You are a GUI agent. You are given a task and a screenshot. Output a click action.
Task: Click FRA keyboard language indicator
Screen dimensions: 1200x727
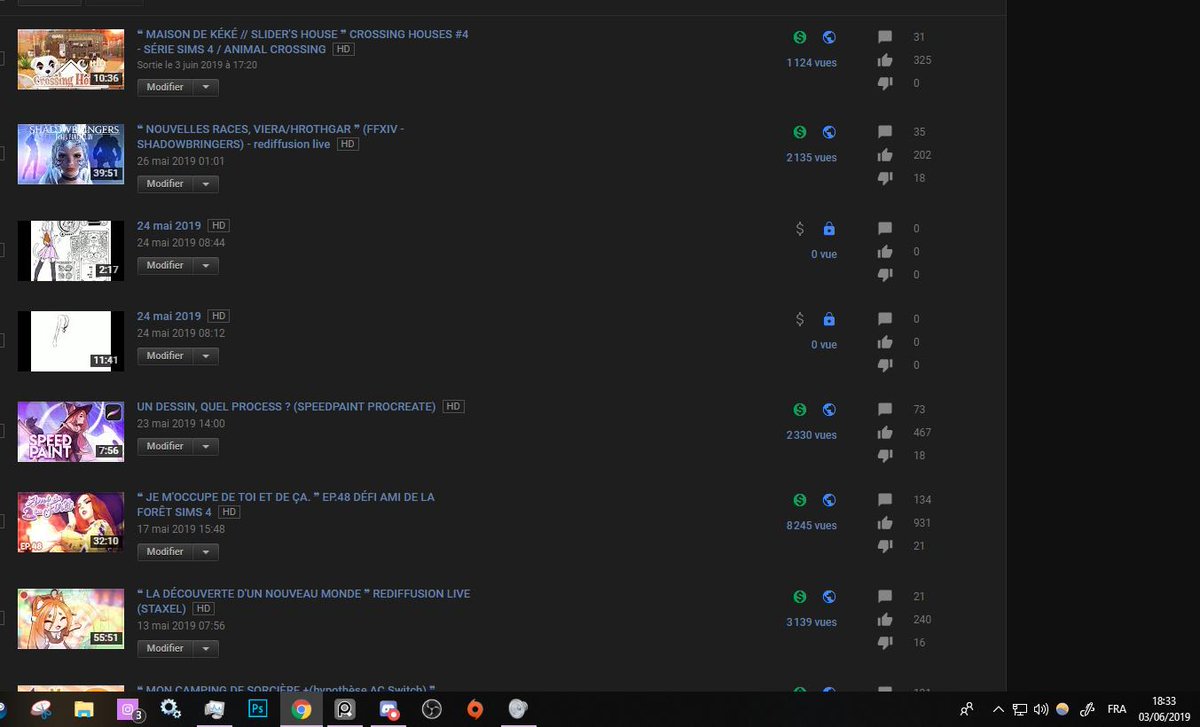(x=1117, y=709)
